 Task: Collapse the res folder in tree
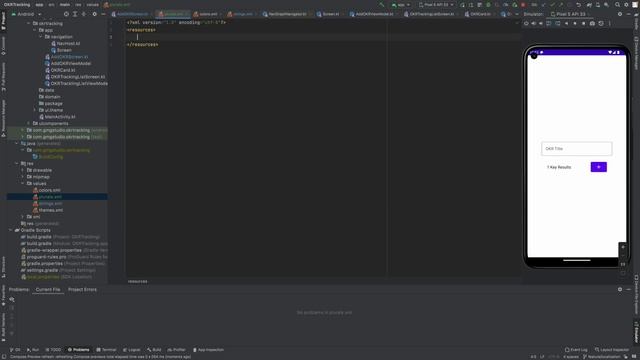click(x=16, y=163)
